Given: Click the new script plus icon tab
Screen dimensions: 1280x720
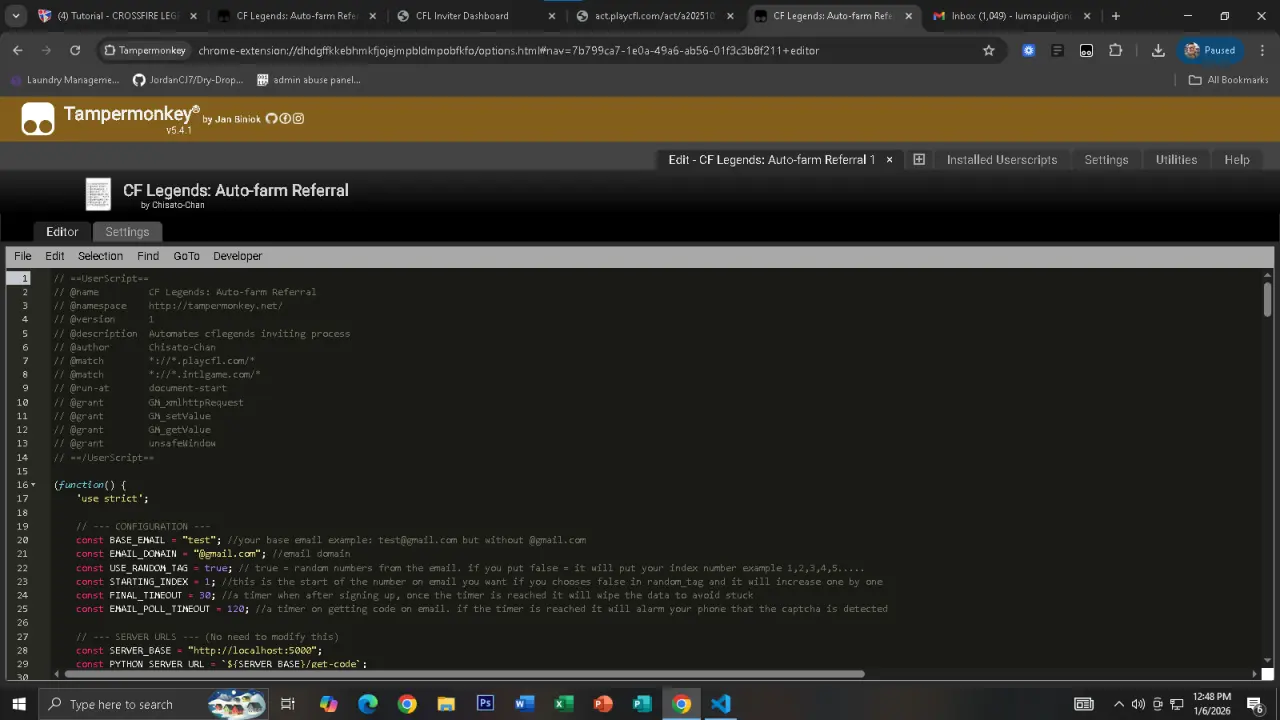Looking at the screenshot, I should [x=919, y=160].
